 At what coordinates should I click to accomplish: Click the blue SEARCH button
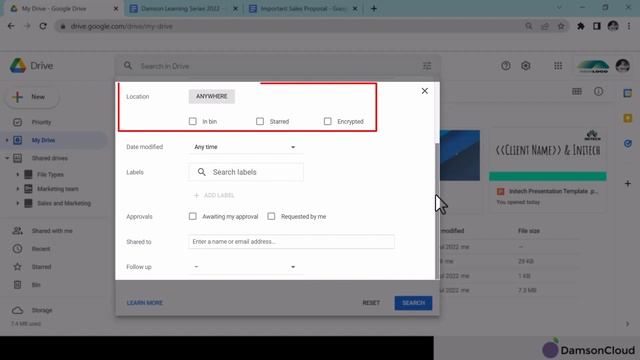(x=413, y=303)
